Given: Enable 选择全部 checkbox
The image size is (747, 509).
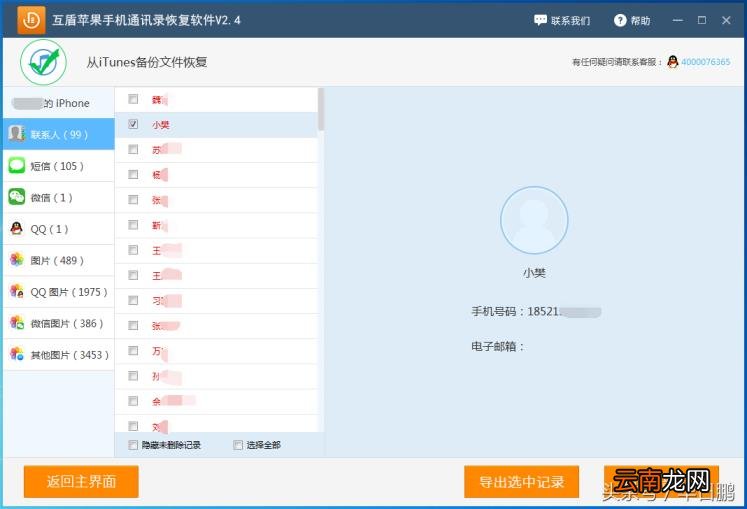Looking at the screenshot, I should tap(238, 445).
